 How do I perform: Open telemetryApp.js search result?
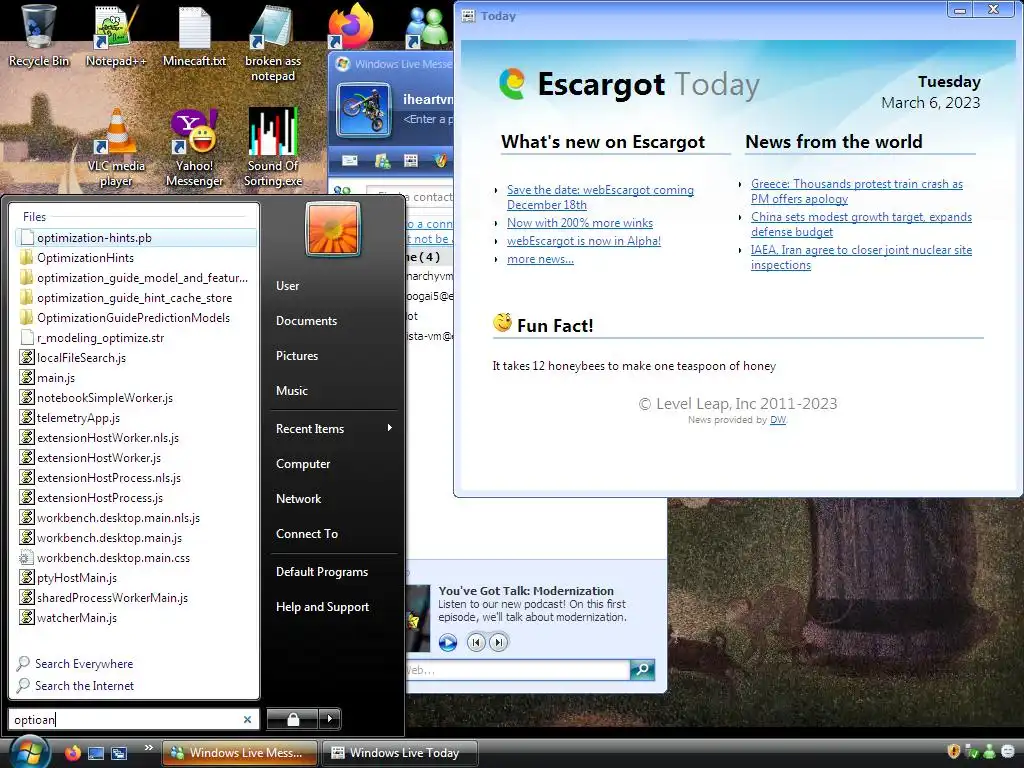136,418
